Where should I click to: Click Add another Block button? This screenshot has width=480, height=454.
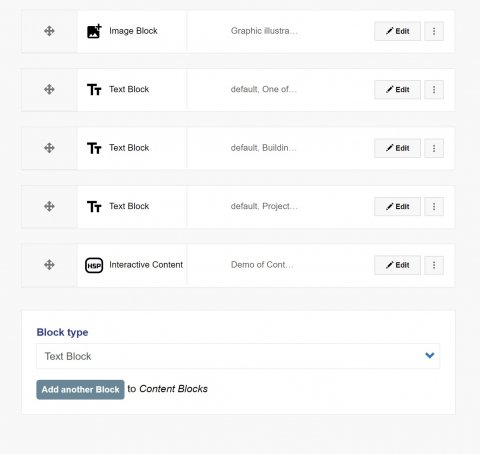click(80, 390)
